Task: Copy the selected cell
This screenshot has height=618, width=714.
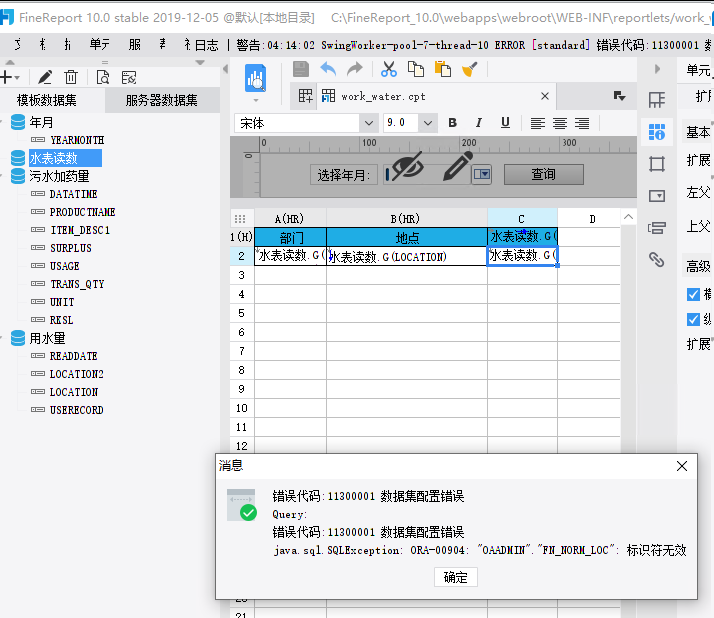Action: (x=416, y=69)
